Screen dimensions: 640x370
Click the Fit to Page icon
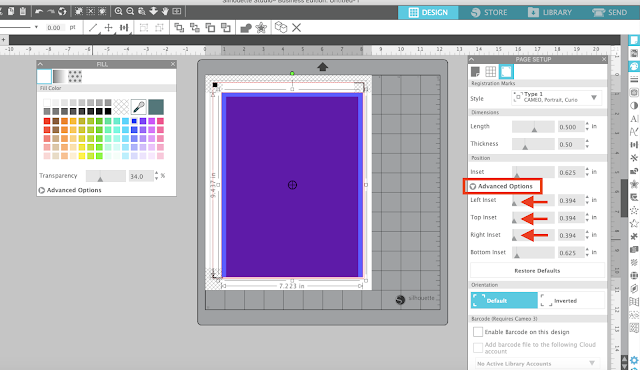point(177,11)
